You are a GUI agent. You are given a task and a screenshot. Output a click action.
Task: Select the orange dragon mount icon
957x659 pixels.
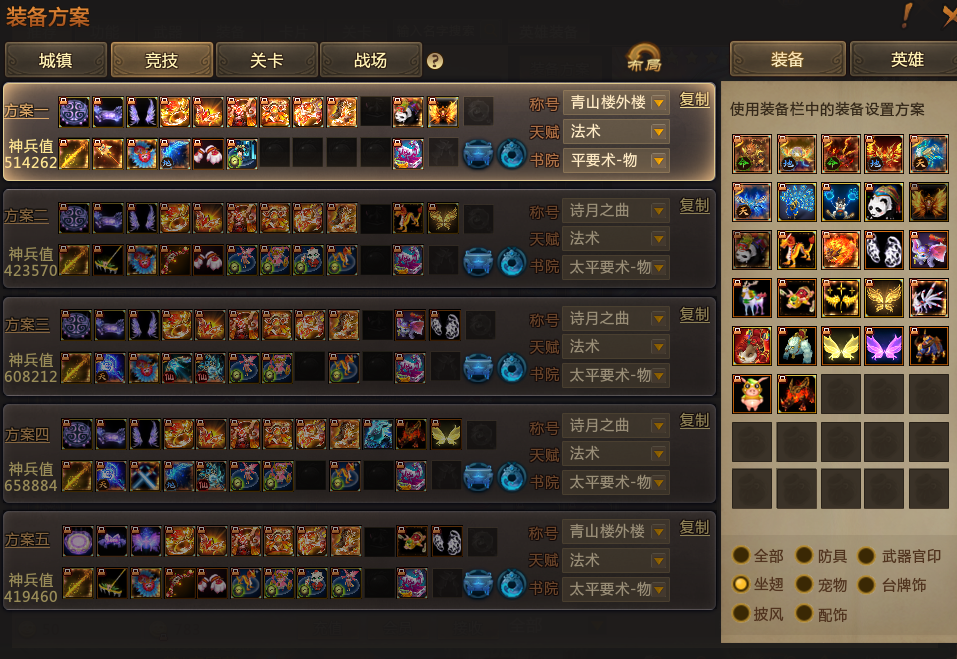tap(796, 250)
